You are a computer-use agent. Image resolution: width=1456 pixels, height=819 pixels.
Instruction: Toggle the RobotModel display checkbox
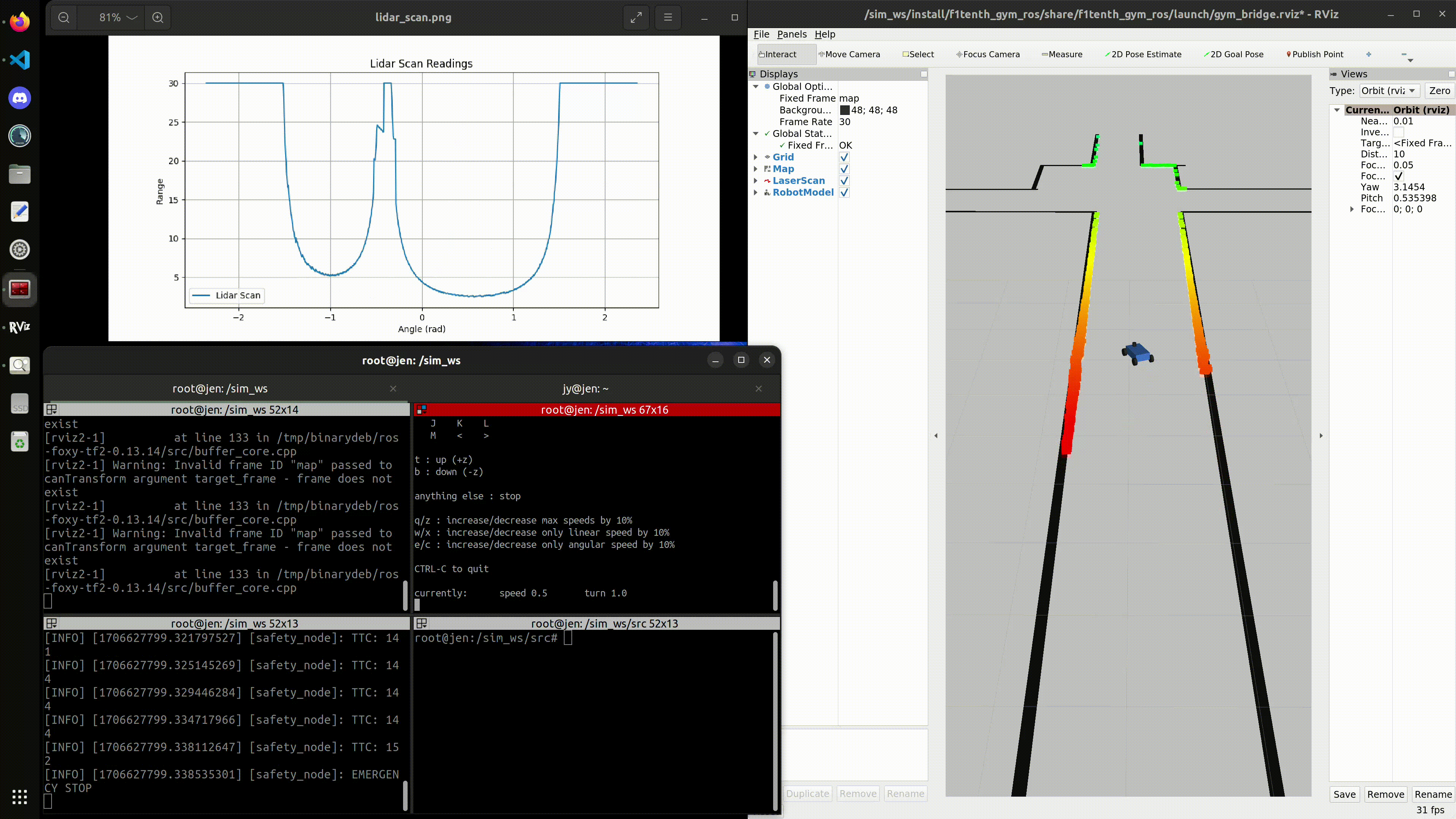(844, 193)
